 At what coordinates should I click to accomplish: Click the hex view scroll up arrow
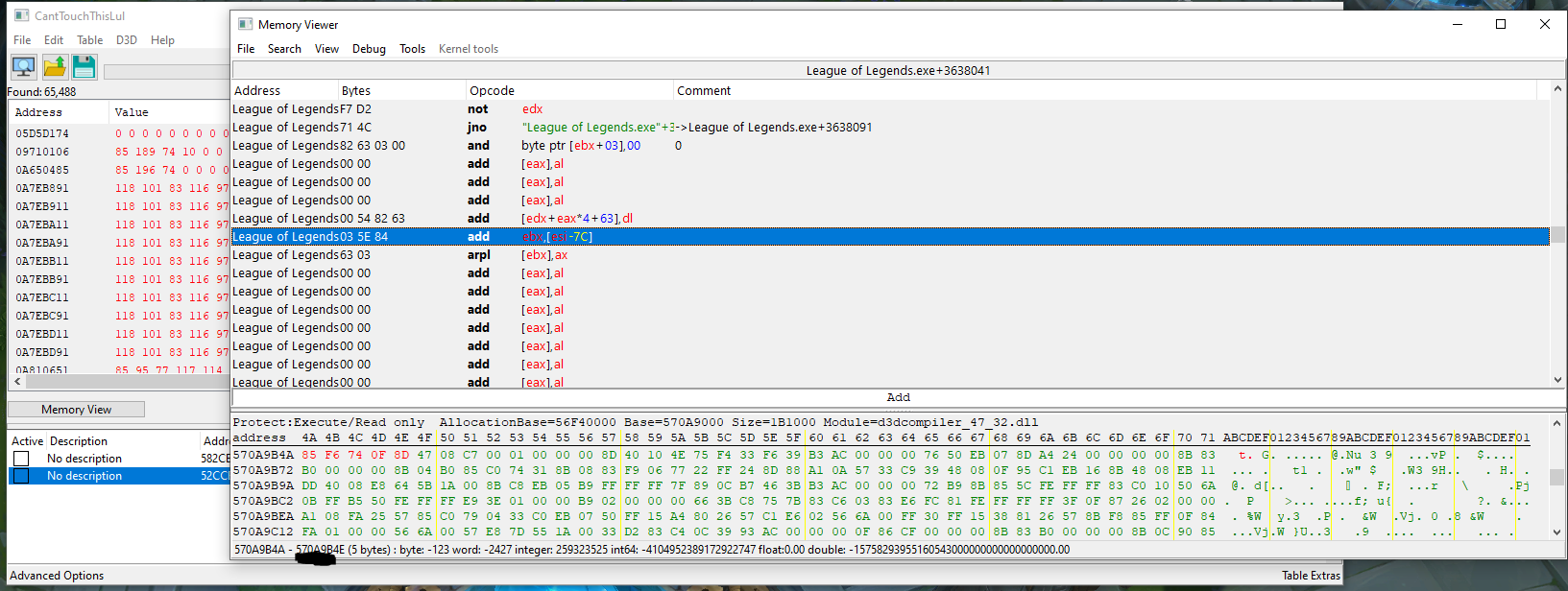[x=1556, y=422]
